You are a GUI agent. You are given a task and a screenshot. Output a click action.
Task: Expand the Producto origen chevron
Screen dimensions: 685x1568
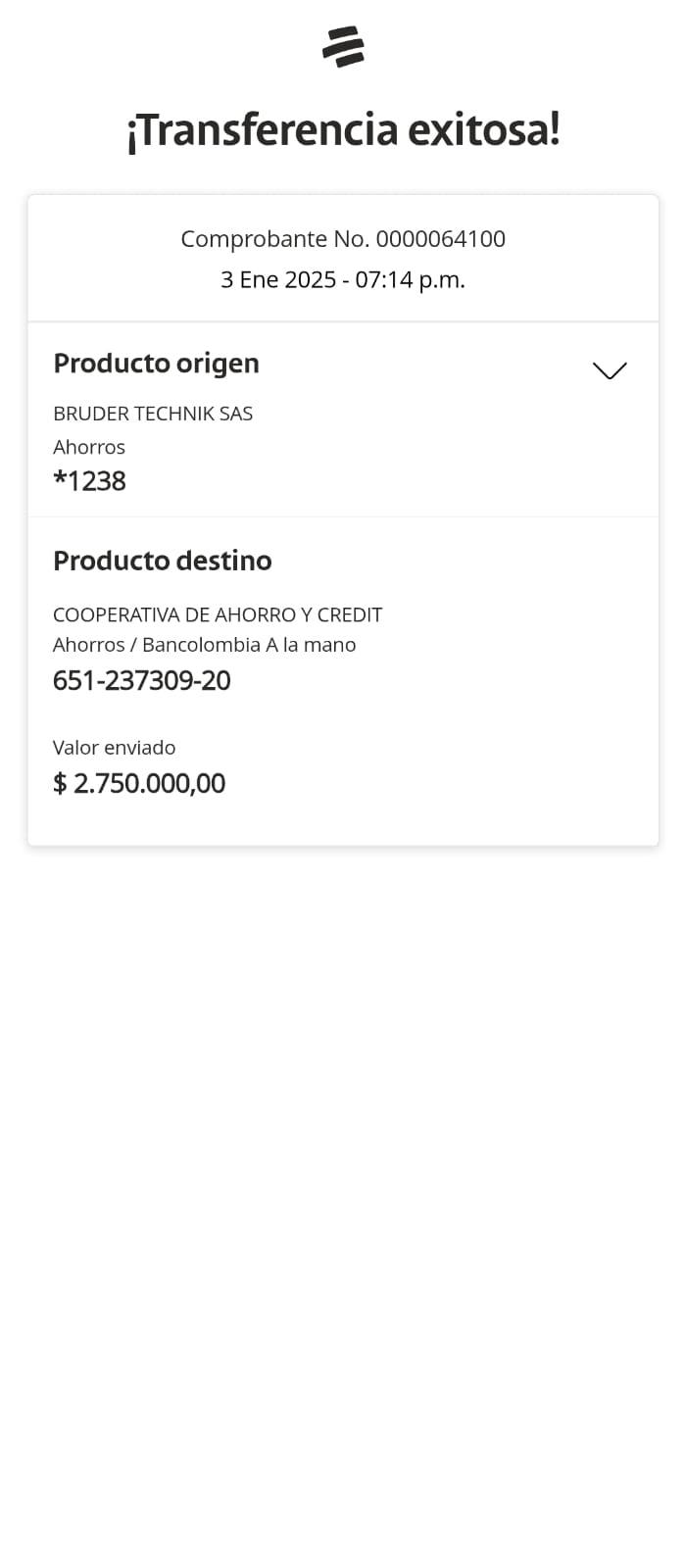(609, 370)
